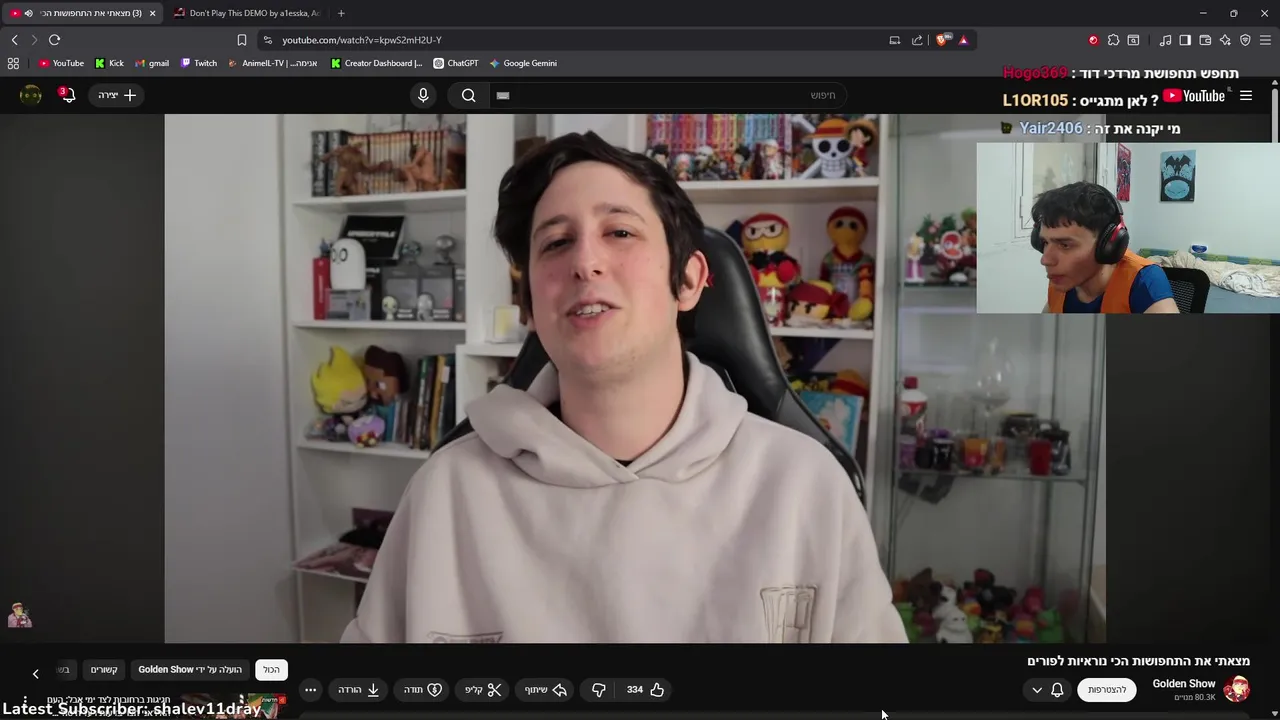Open the browser extensions puzzle icon
This screenshot has width=1280, height=720.
click(1113, 40)
